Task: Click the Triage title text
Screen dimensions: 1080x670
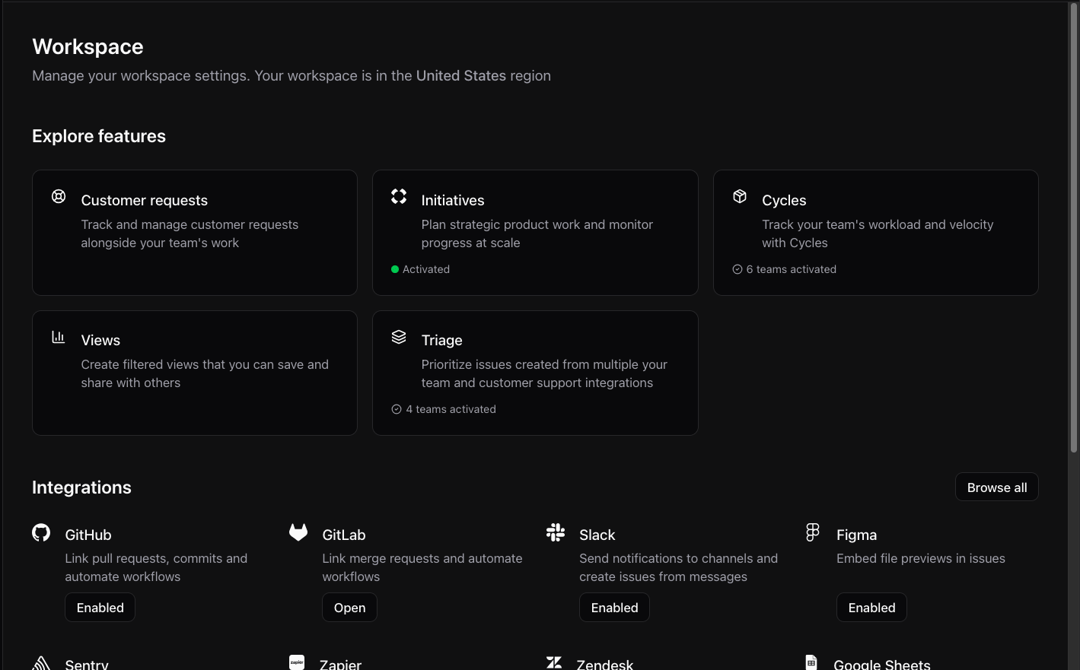Action: tap(442, 340)
